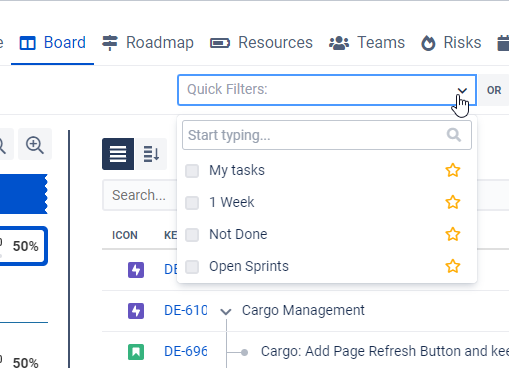Select the outlined 50% progress card
Image resolution: width=509 pixels, height=368 pixels.
23,246
